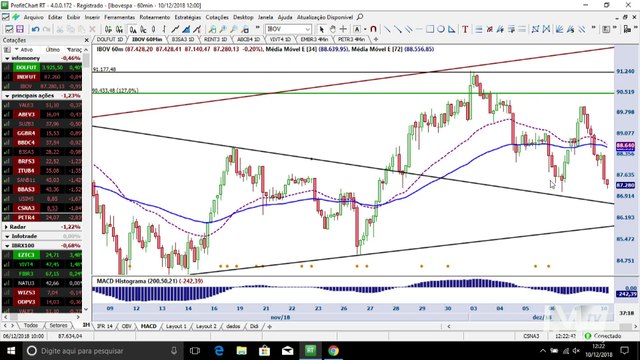Select the Layout 1 tab
The image size is (640, 360).
coord(176,326)
